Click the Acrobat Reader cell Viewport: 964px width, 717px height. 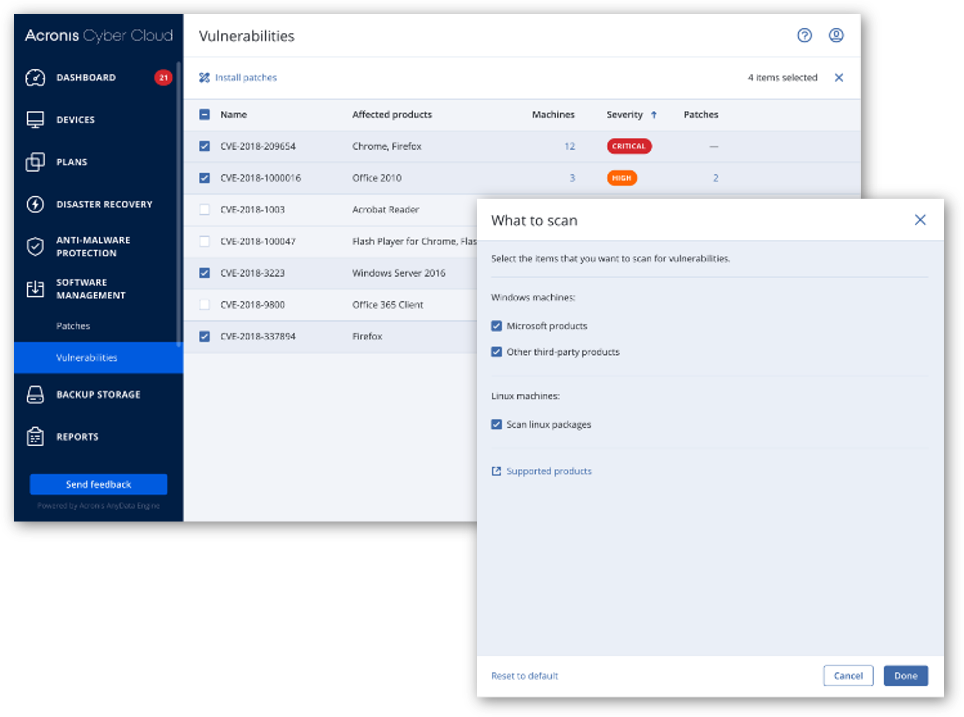385,210
